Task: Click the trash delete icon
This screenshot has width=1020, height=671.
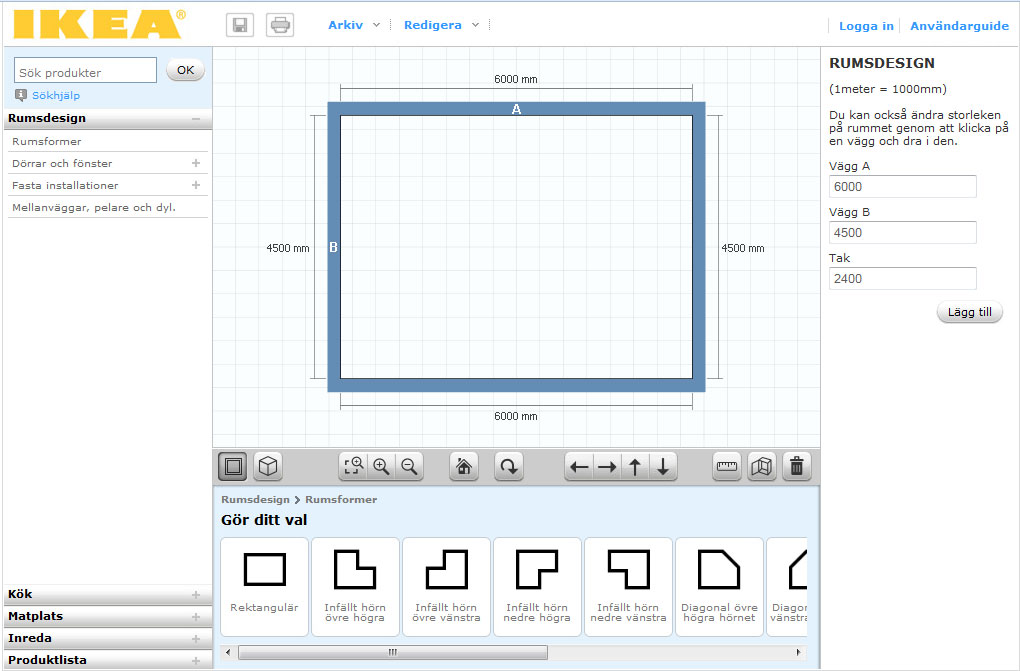Action: point(797,466)
